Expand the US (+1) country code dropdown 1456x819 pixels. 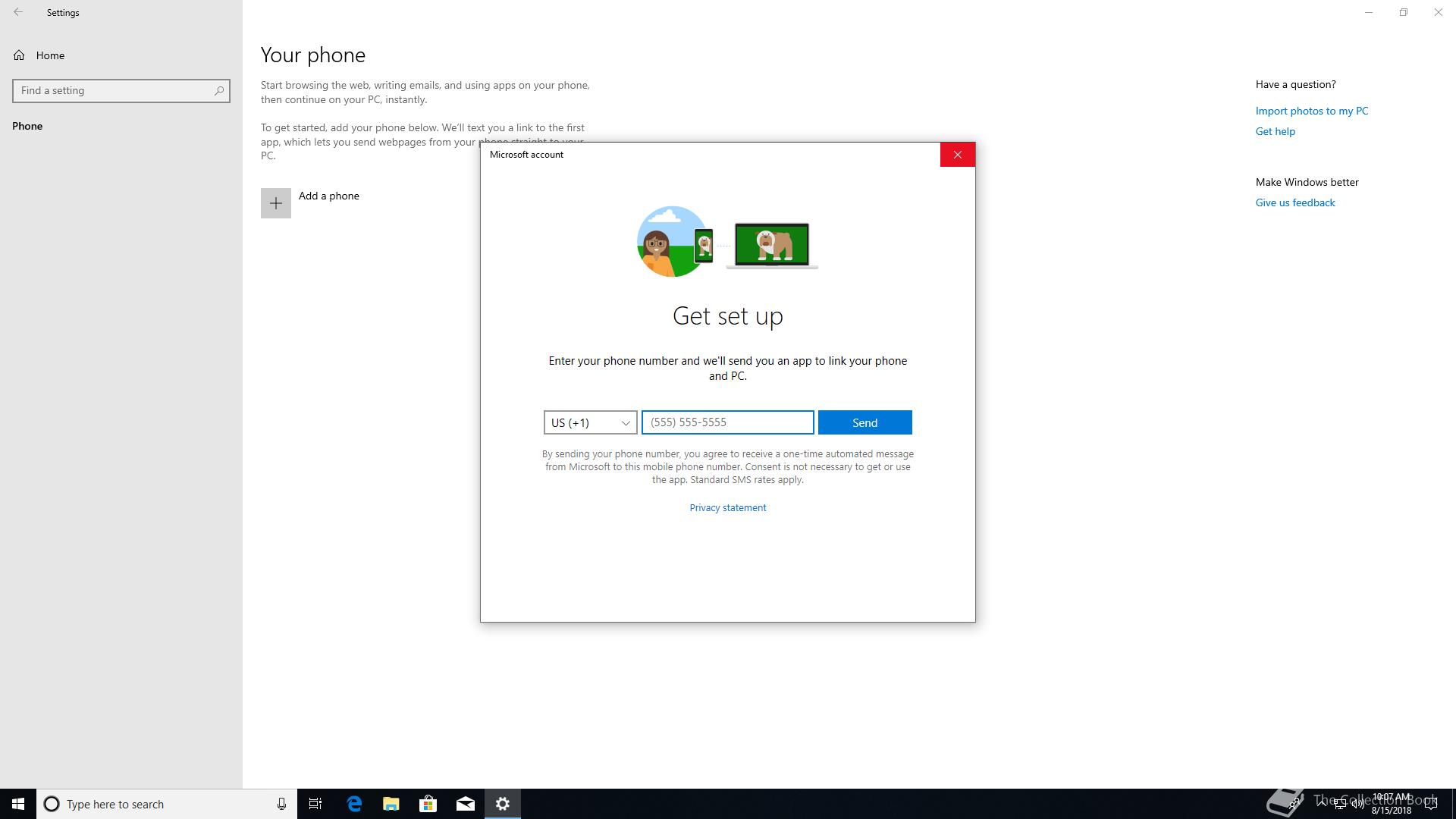pos(590,422)
